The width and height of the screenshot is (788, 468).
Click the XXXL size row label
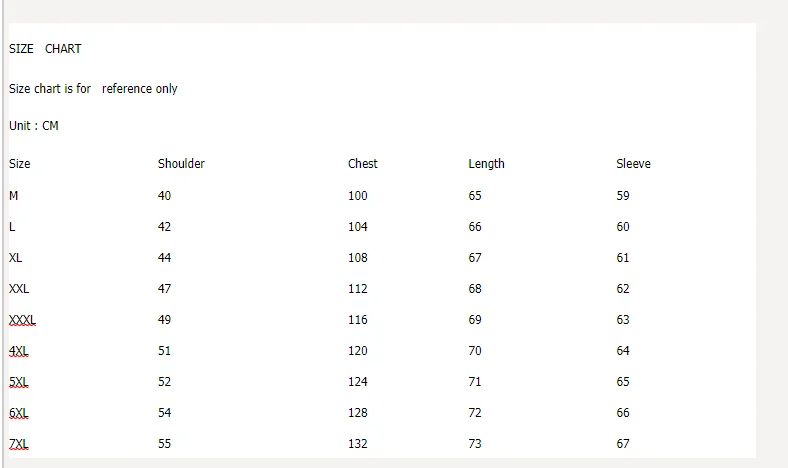[22, 320]
